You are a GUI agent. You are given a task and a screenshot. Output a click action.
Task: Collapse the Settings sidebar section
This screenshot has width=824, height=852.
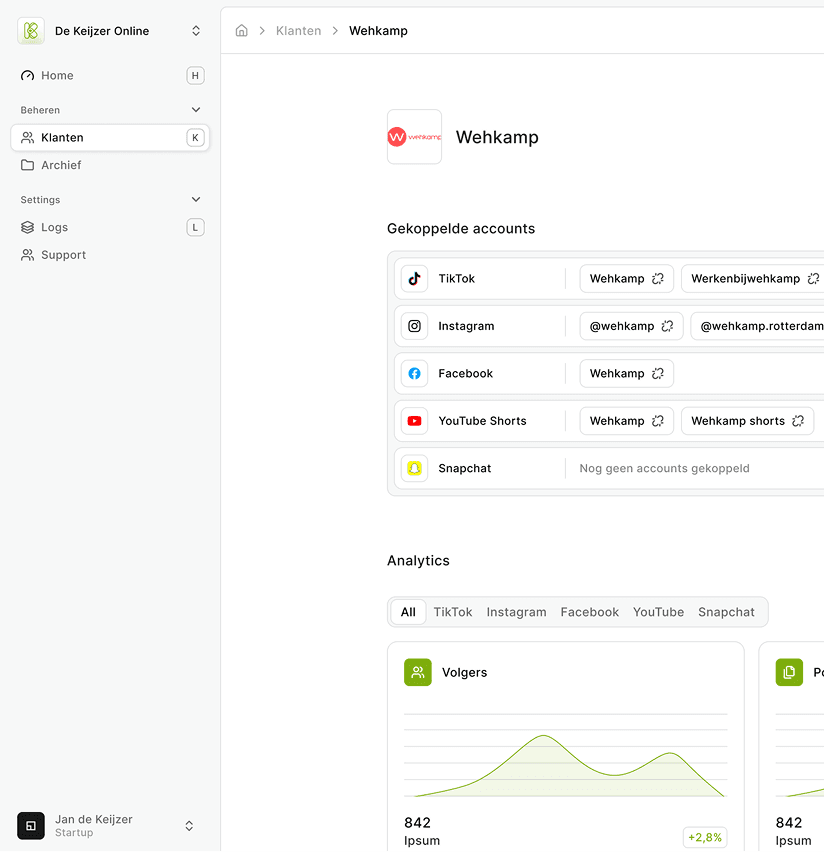click(x=196, y=200)
